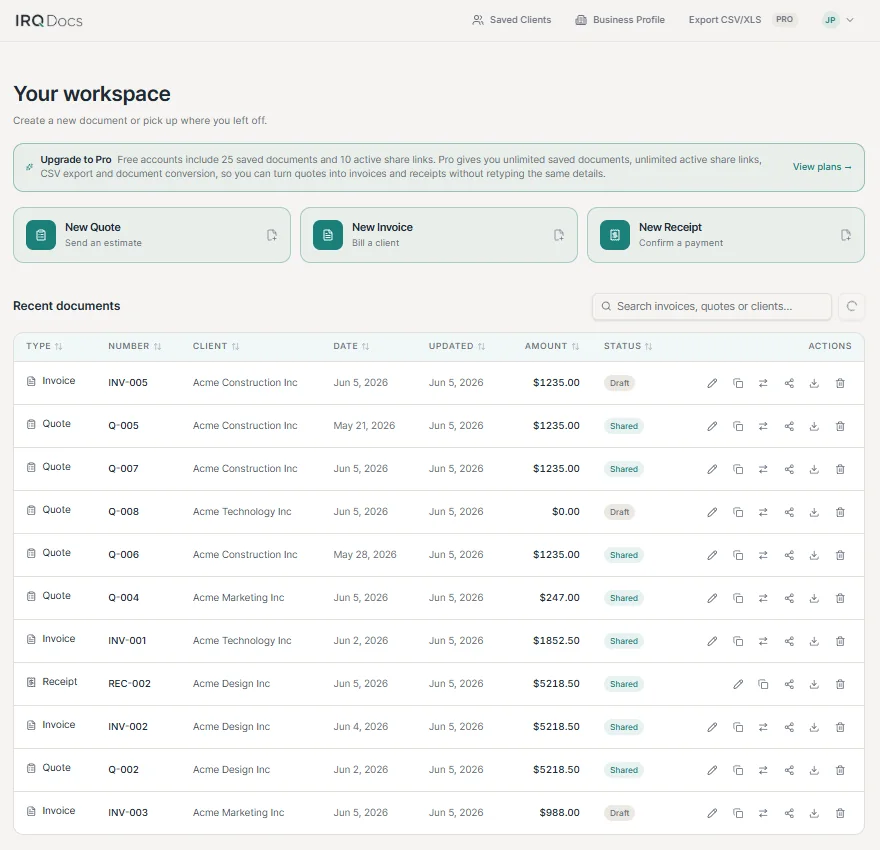Viewport: 880px width, 850px height.
Task: Select the 'REC-002' number cell
Action: coord(130,684)
